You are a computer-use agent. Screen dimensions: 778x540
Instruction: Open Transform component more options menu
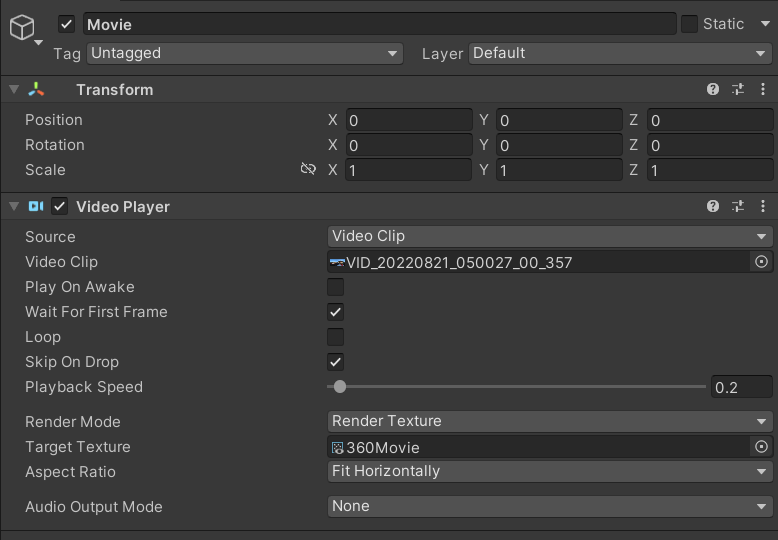click(x=763, y=89)
